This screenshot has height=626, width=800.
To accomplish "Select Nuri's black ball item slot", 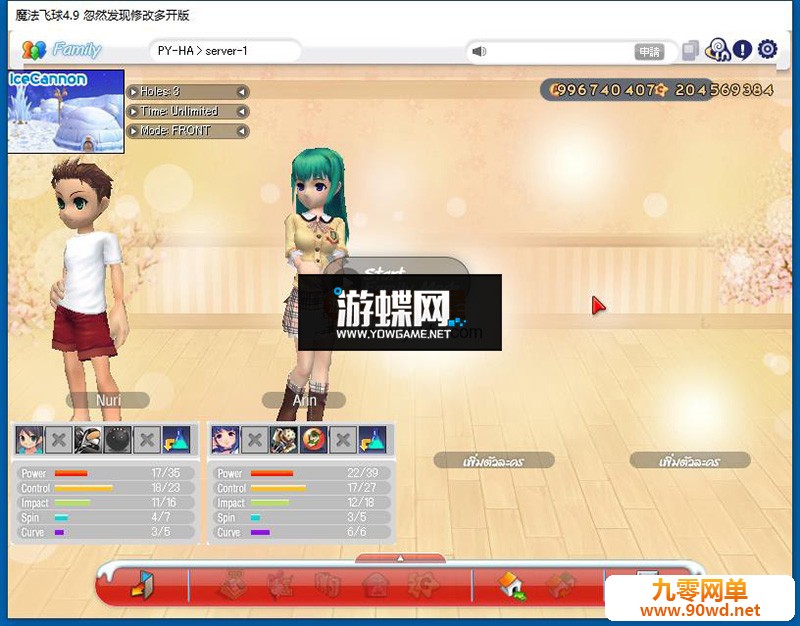I will coord(117,440).
